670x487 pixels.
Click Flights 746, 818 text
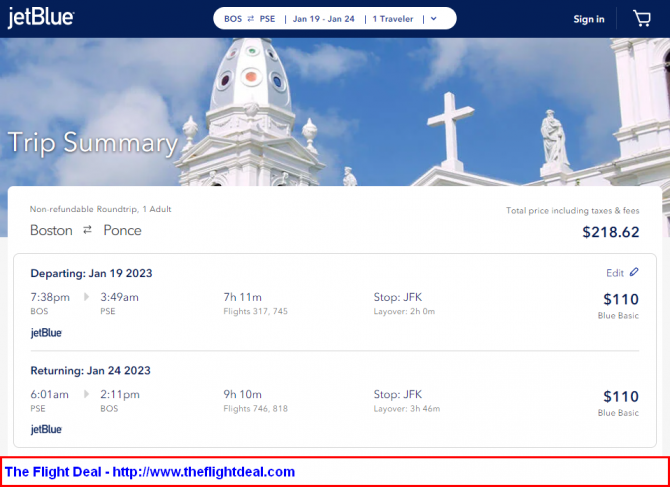256,408
